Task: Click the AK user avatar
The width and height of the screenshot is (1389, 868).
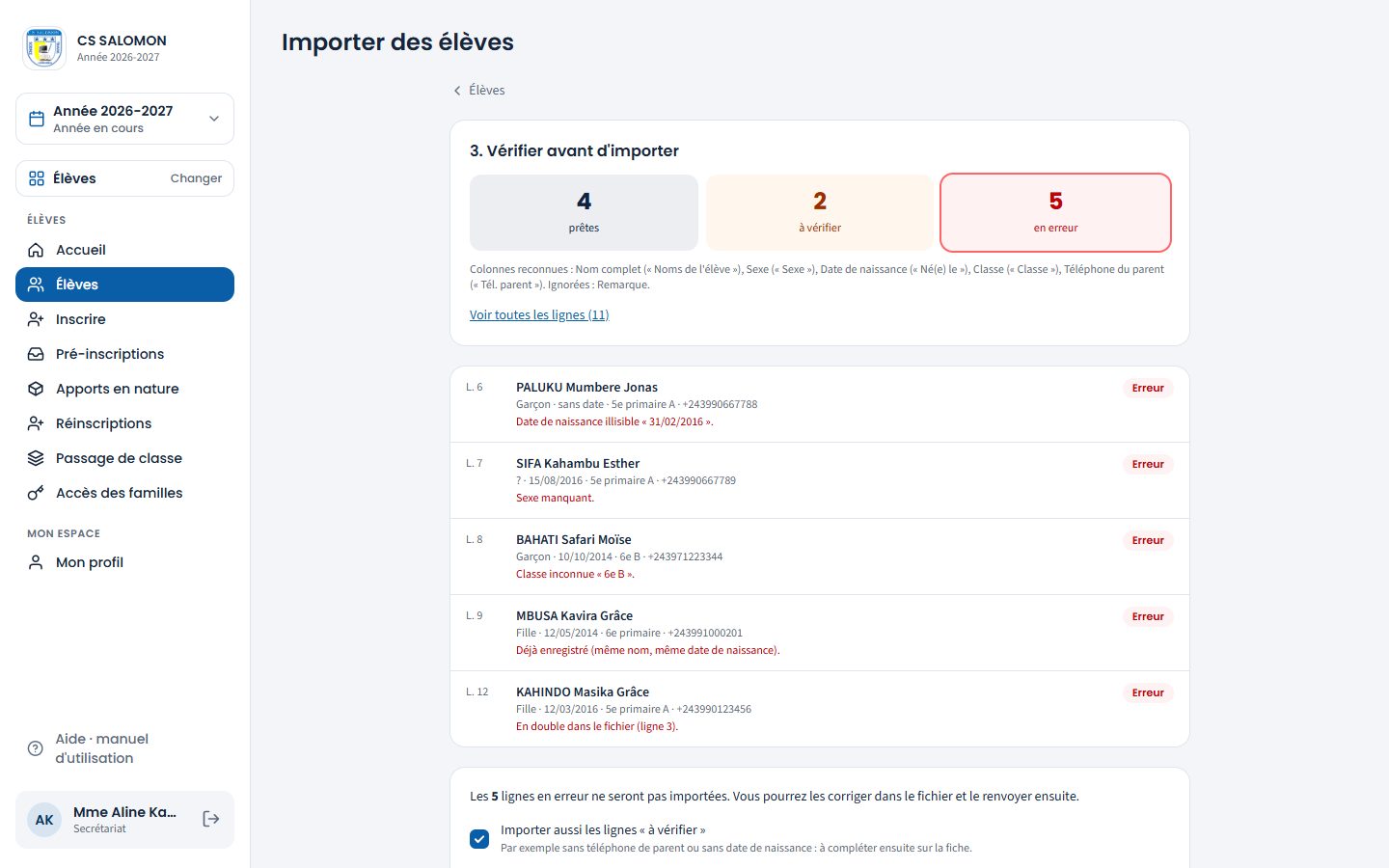Action: point(44,820)
